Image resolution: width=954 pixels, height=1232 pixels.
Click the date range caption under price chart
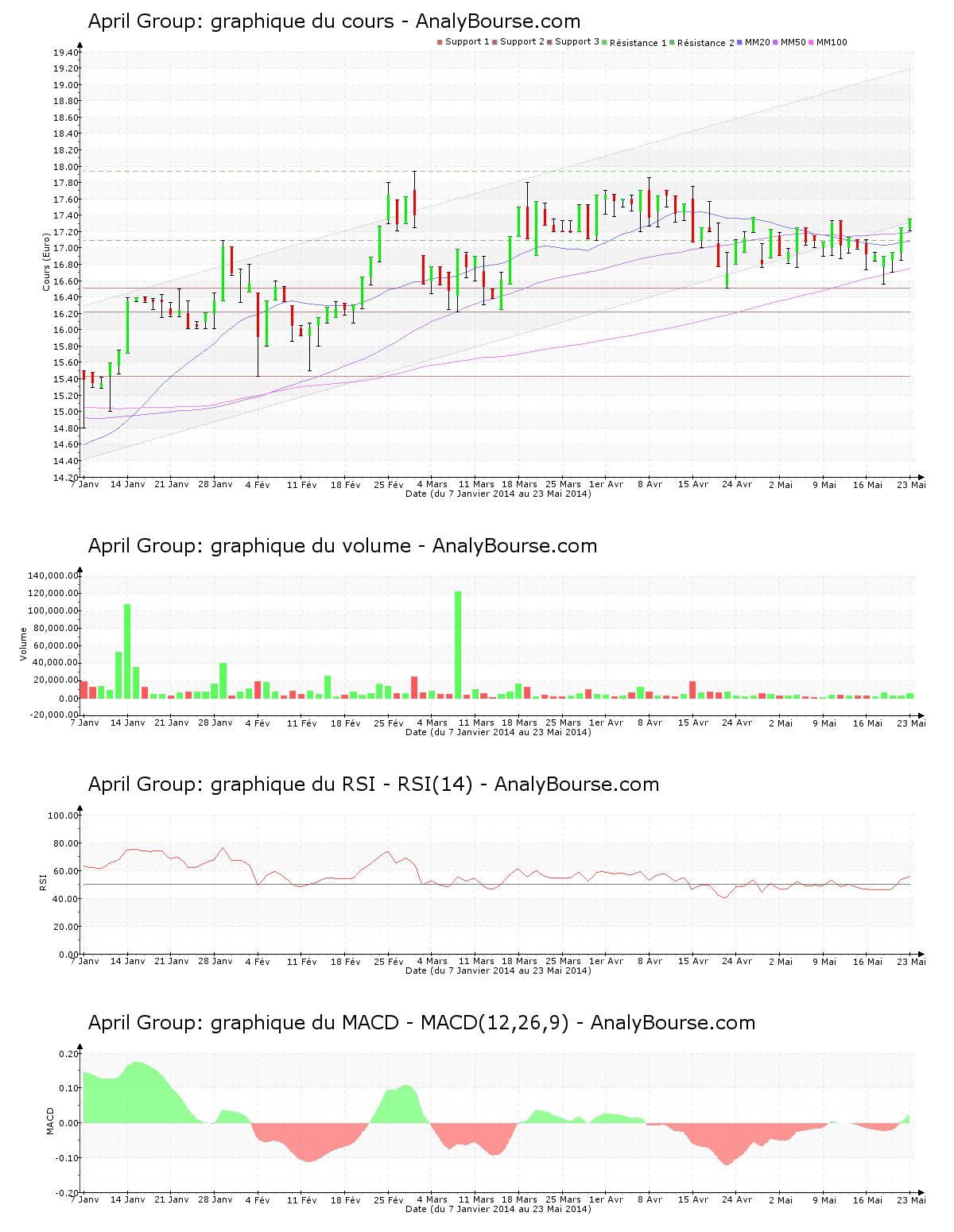pyautogui.click(x=498, y=494)
